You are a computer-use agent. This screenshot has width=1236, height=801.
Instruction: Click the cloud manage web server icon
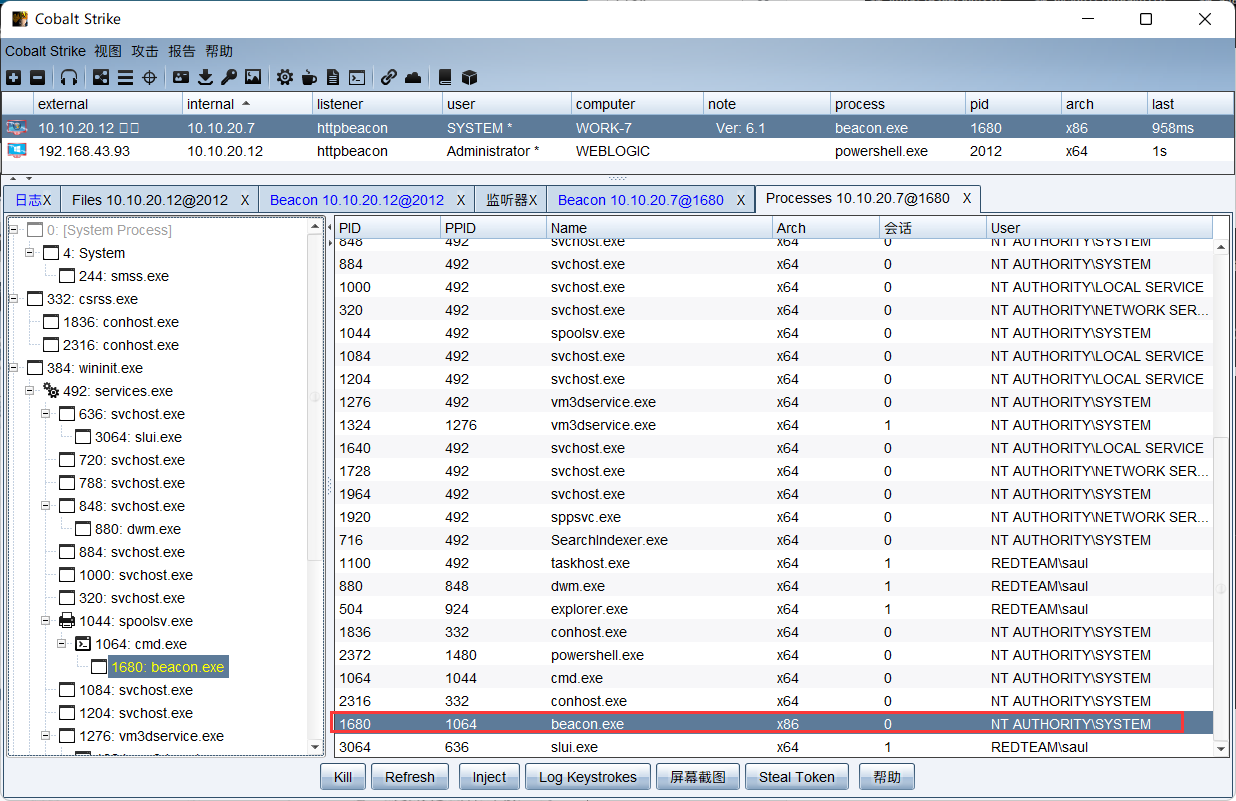413,77
